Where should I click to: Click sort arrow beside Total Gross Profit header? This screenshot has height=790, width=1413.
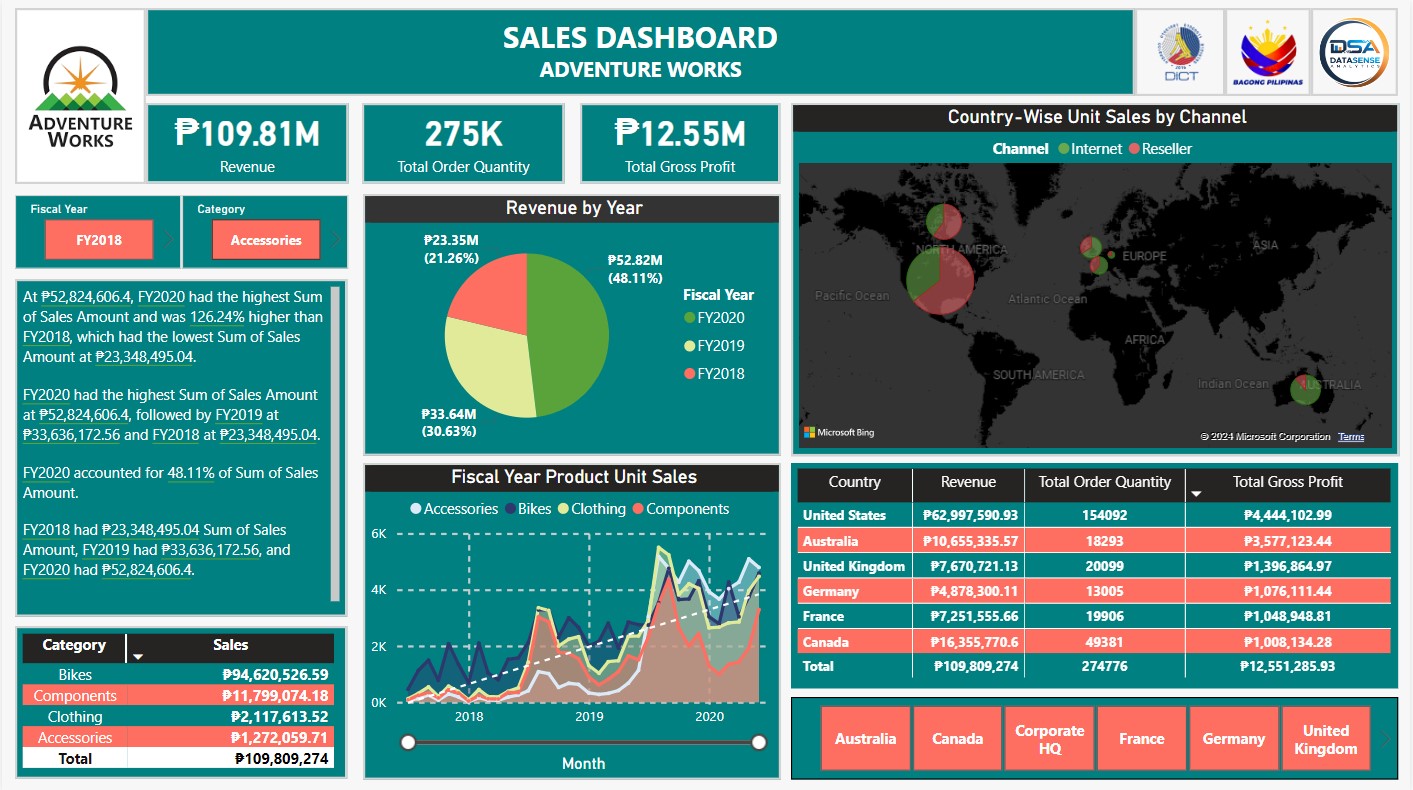(x=1195, y=494)
